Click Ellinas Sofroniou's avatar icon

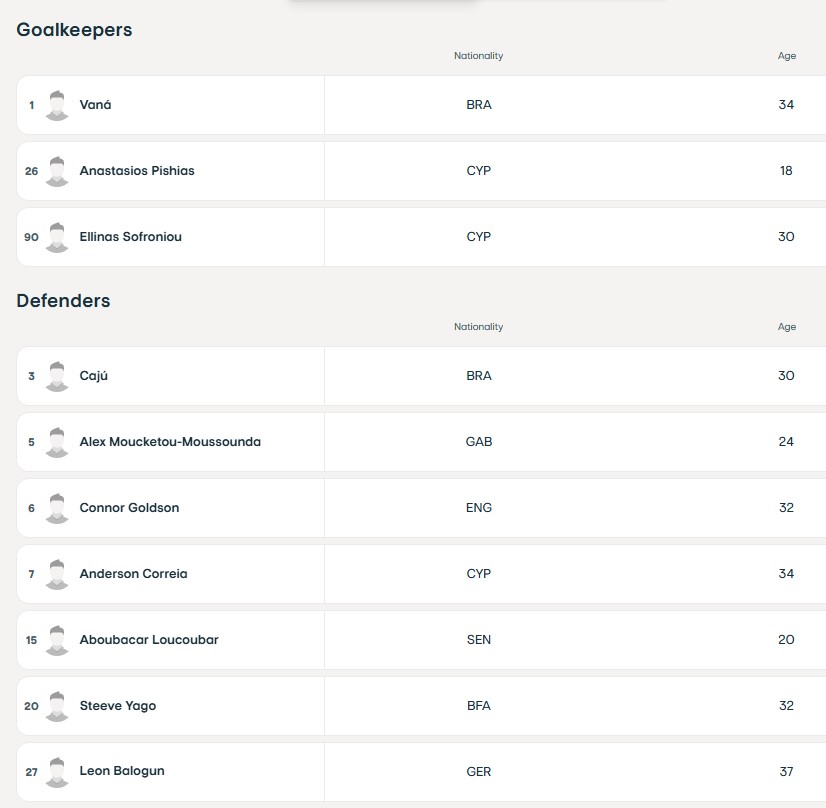click(x=57, y=237)
